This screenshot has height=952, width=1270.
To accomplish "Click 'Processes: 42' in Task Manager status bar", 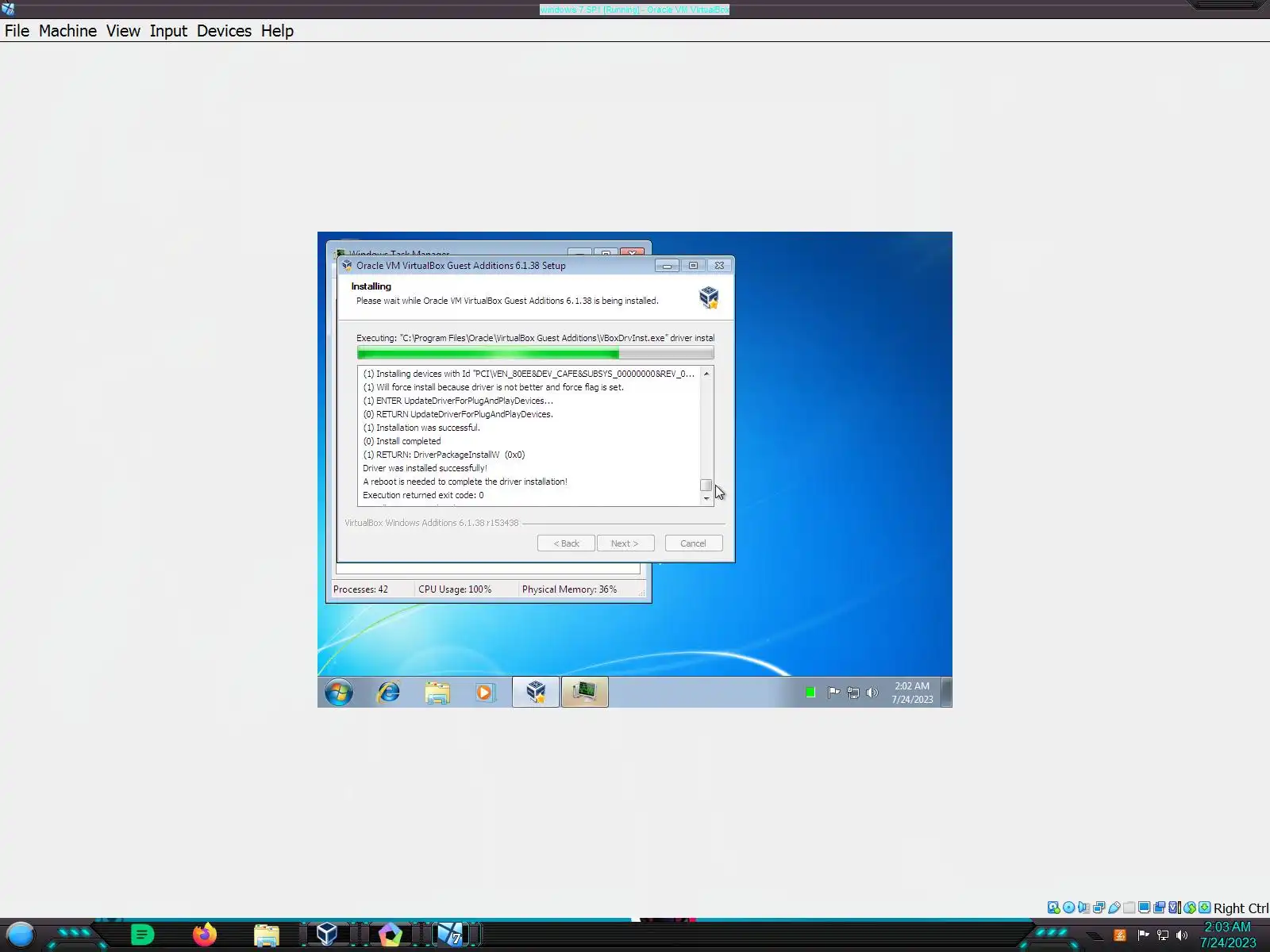I will click(x=360, y=589).
